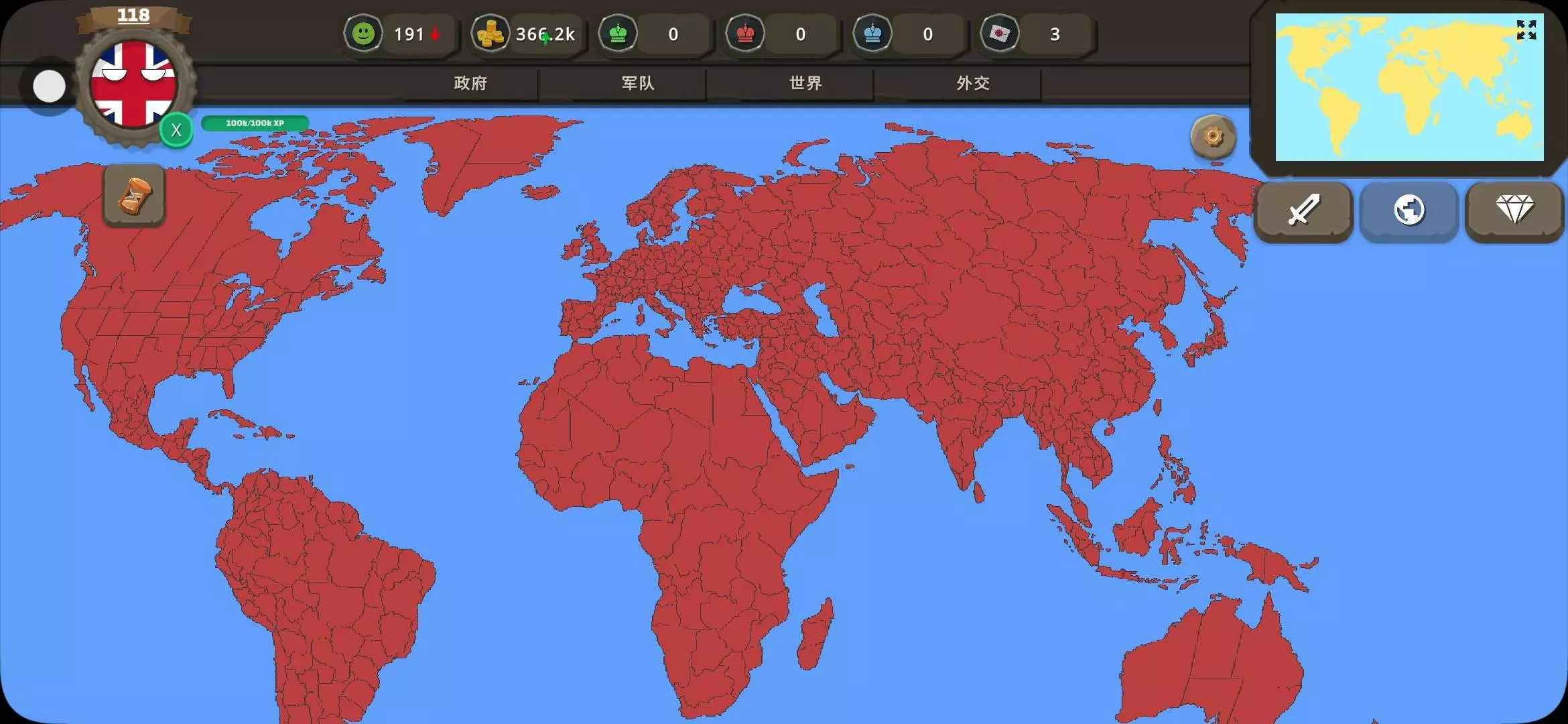Click the 100k/100k XP progress bar

(255, 123)
